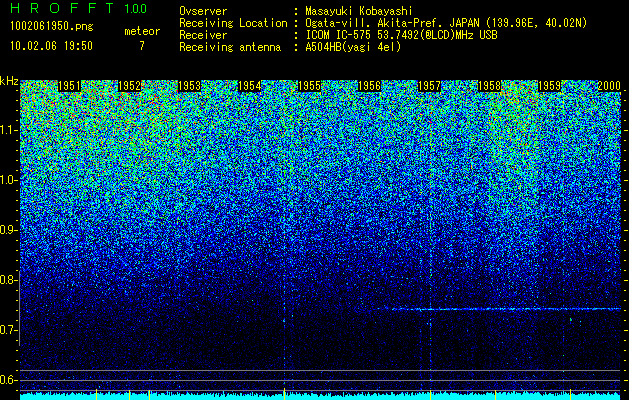Click the 1.0 frequency axis label
This screenshot has width=629, height=400.
7,181
